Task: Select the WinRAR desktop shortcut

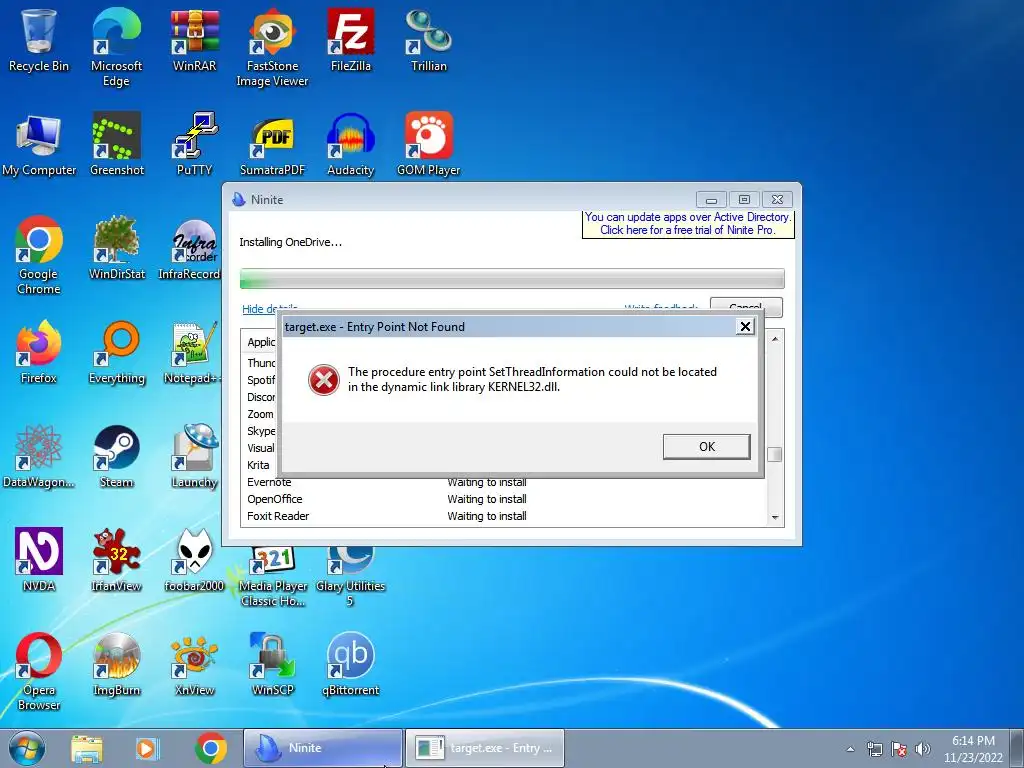Action: click(x=195, y=39)
